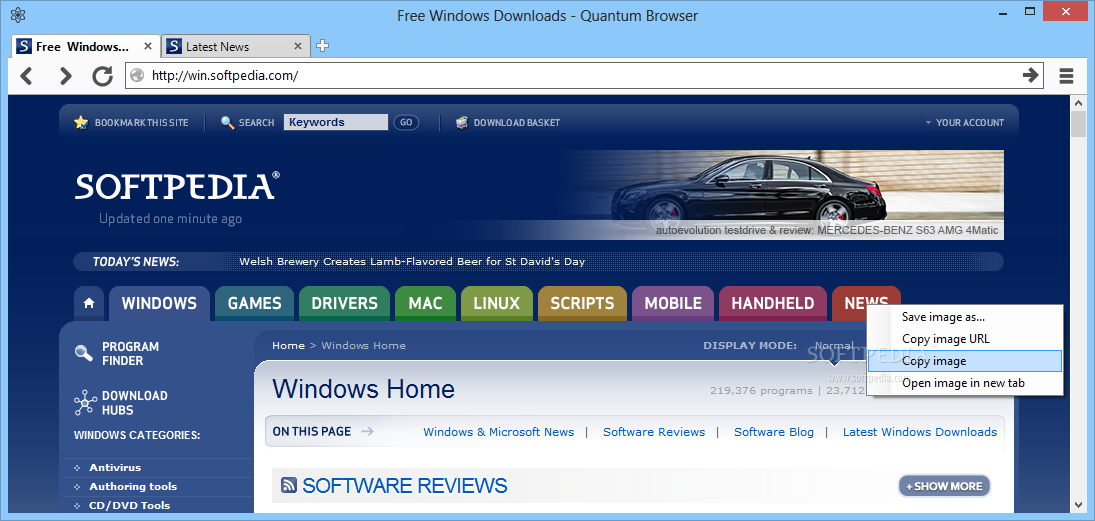
Task: Click the Quantum Browser atom icon
Action: coord(18,15)
